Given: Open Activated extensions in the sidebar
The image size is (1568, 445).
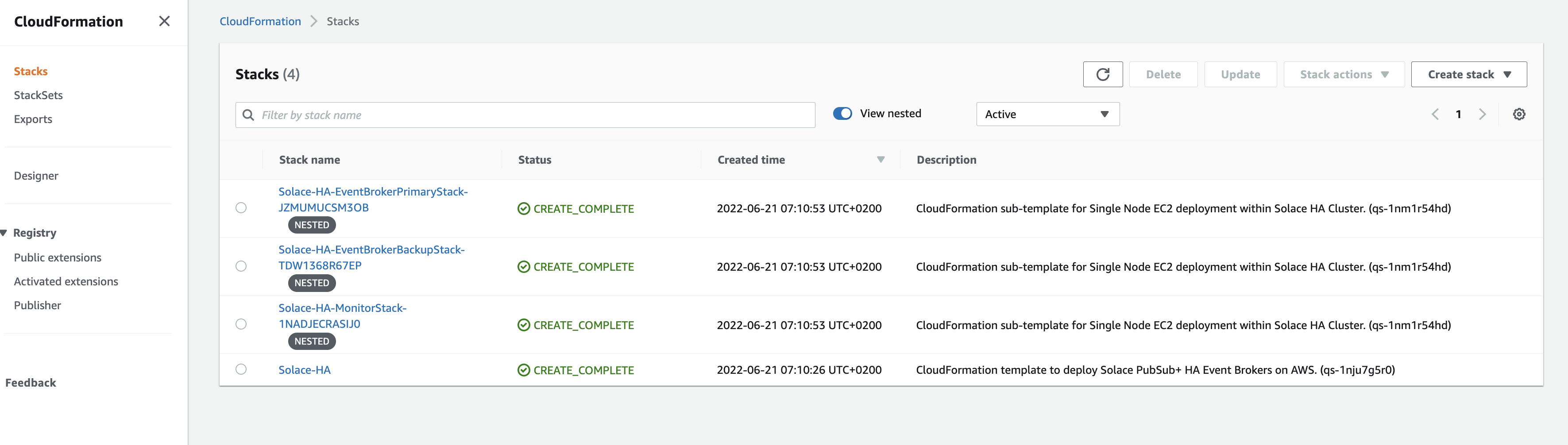Looking at the screenshot, I should (x=66, y=281).
